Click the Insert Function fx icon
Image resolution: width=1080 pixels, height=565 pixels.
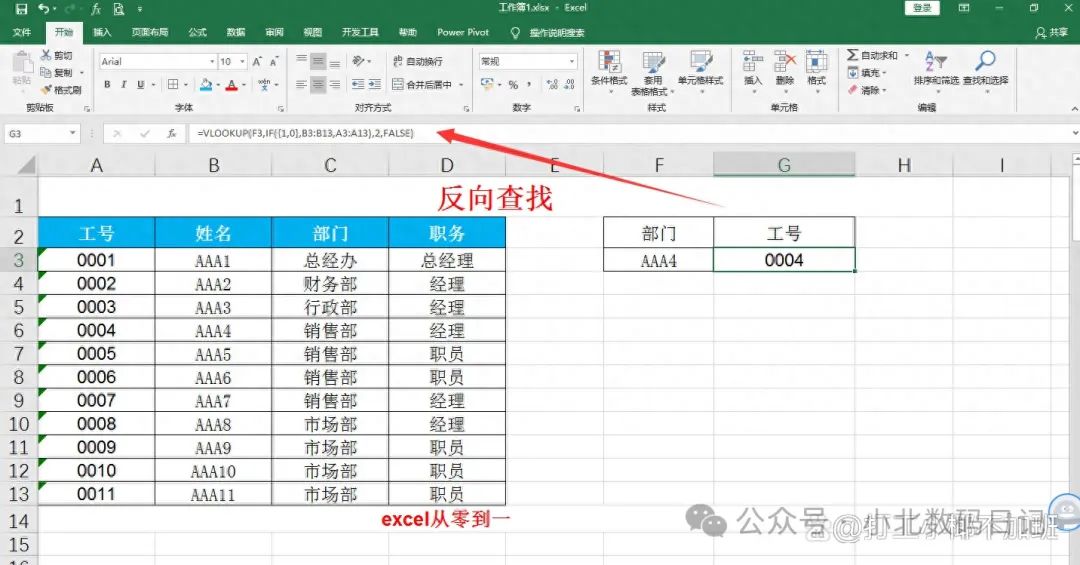click(172, 134)
